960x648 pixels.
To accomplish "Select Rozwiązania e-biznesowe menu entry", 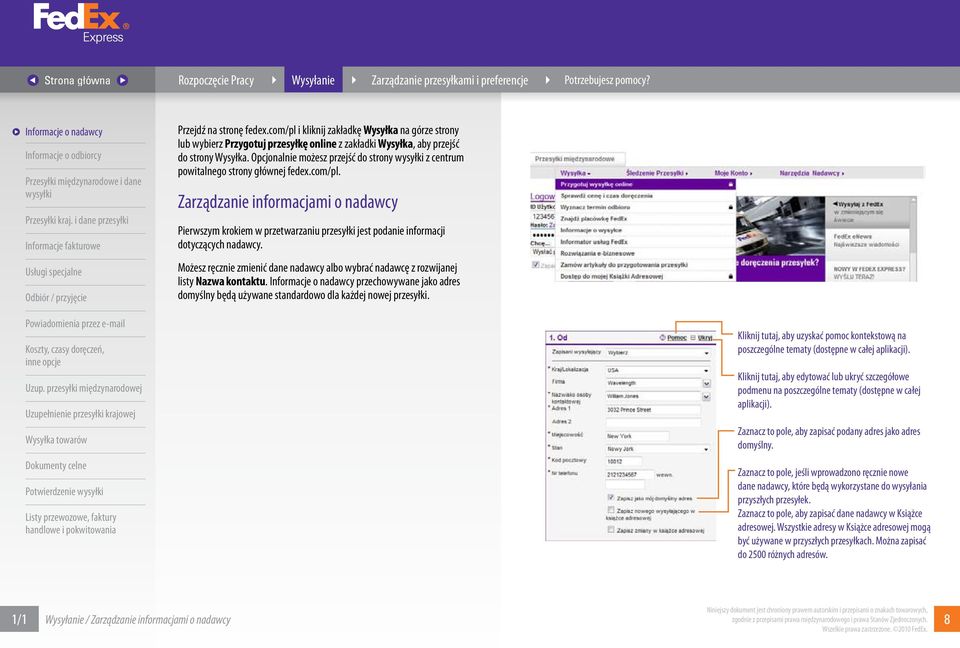I will tap(645, 253).
